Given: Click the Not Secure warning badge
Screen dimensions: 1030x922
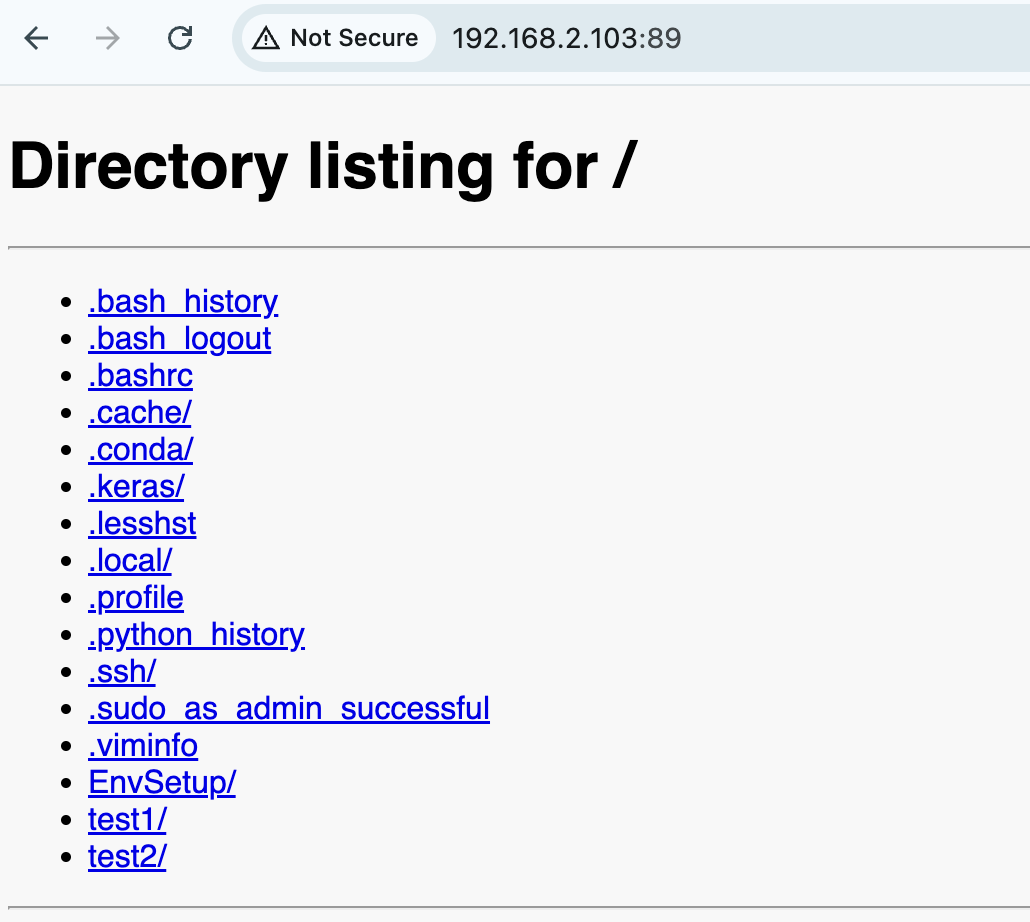Looking at the screenshot, I should (x=336, y=39).
